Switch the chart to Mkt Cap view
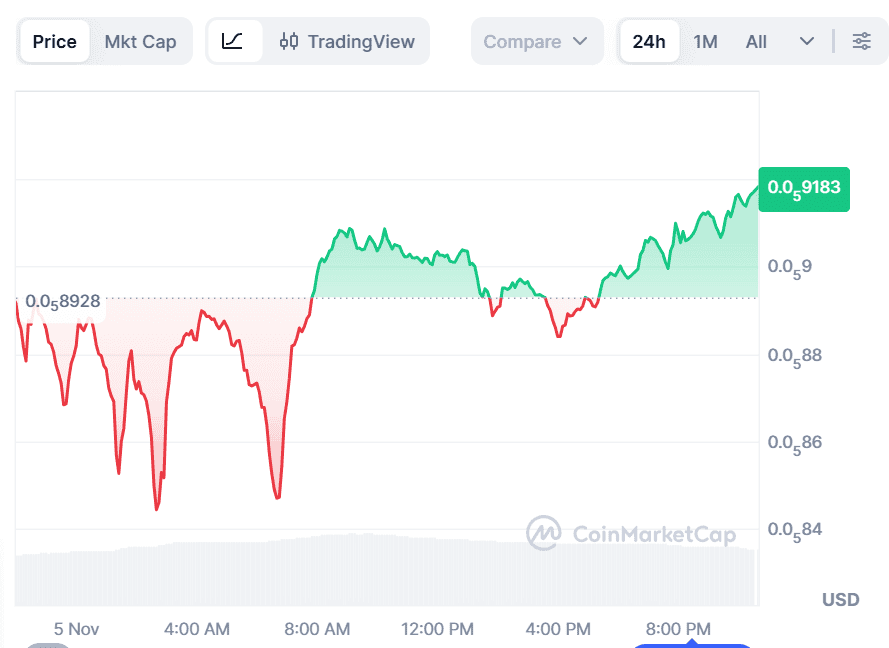 point(140,42)
